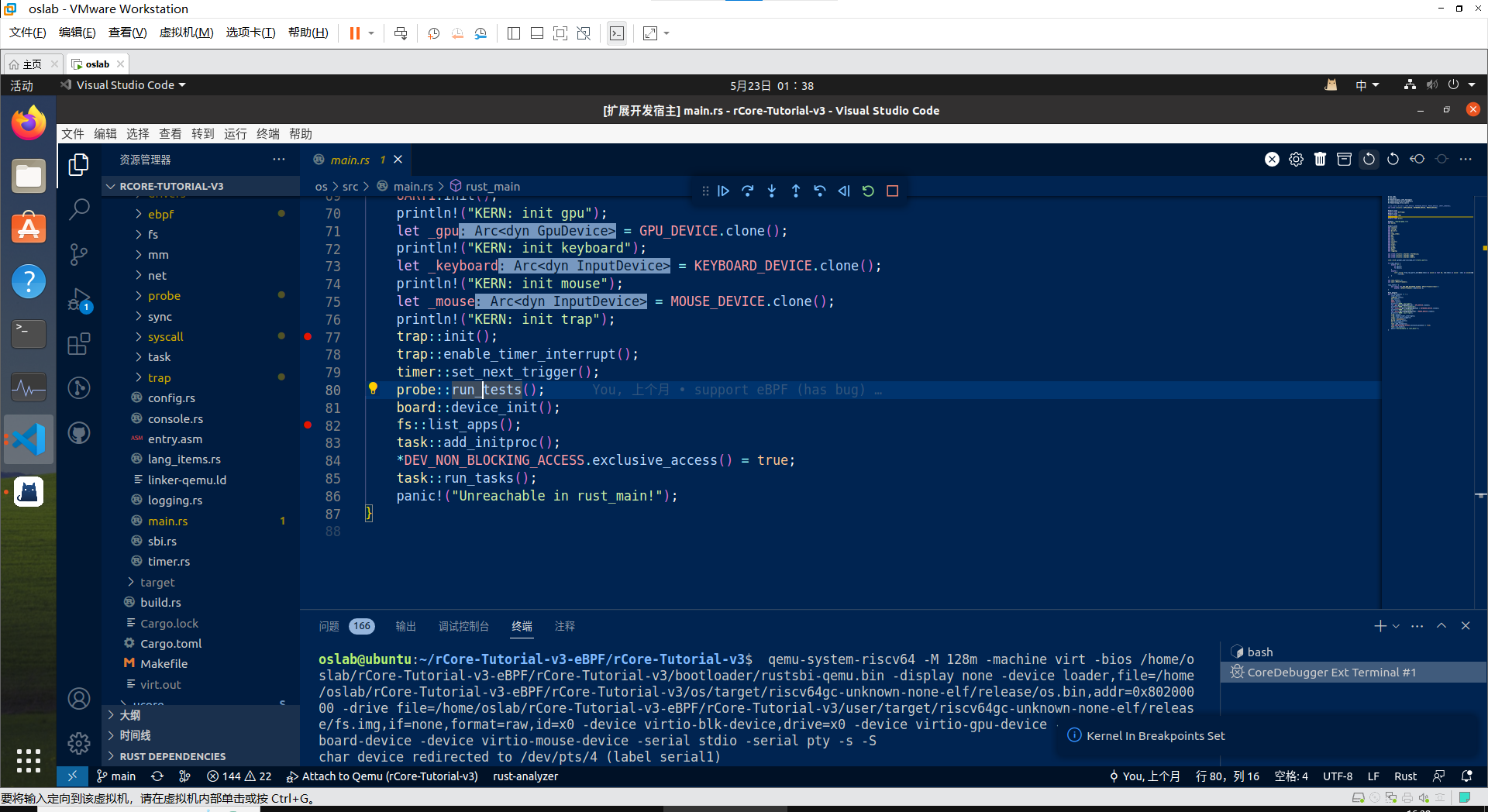Close the main.rs editor tab
The image size is (1488, 812).
pyautogui.click(x=398, y=160)
